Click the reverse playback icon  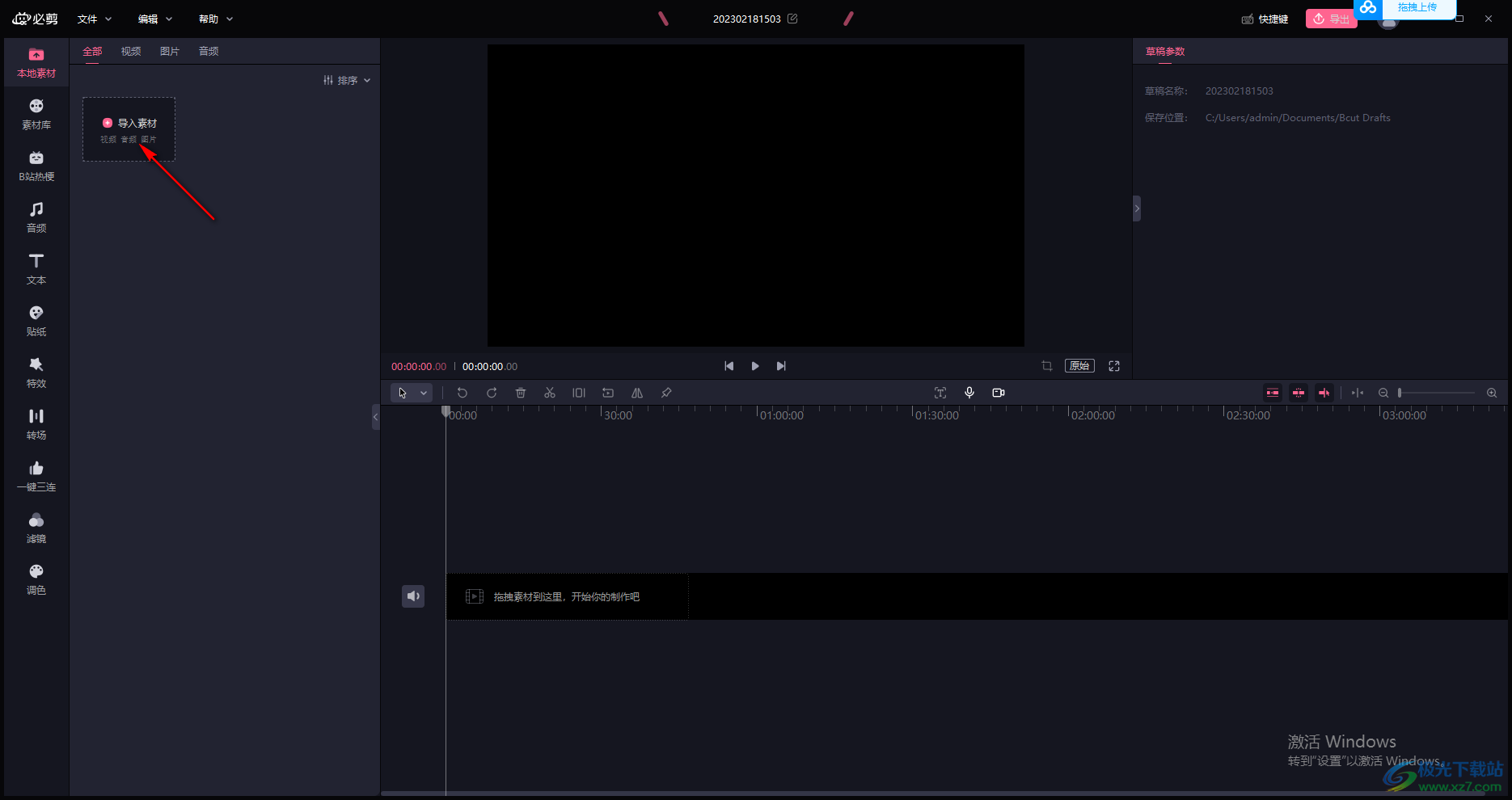[608, 393]
